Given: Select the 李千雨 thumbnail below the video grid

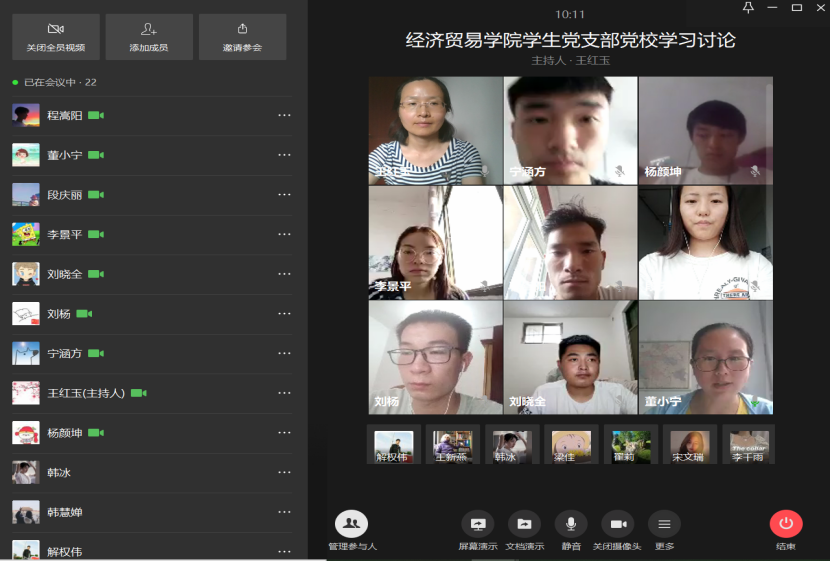Looking at the screenshot, I should tap(749, 447).
